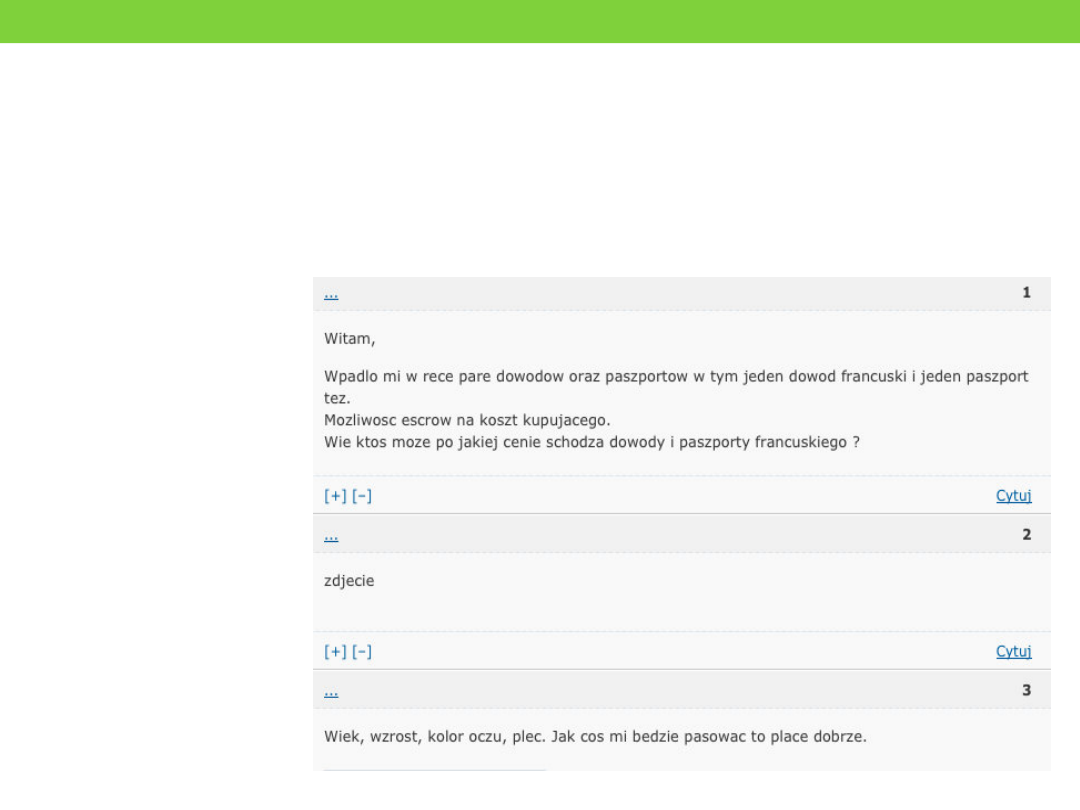Screen dimensions: 1080x810
Task: Click the green top header bar
Action: [x=540, y=21]
